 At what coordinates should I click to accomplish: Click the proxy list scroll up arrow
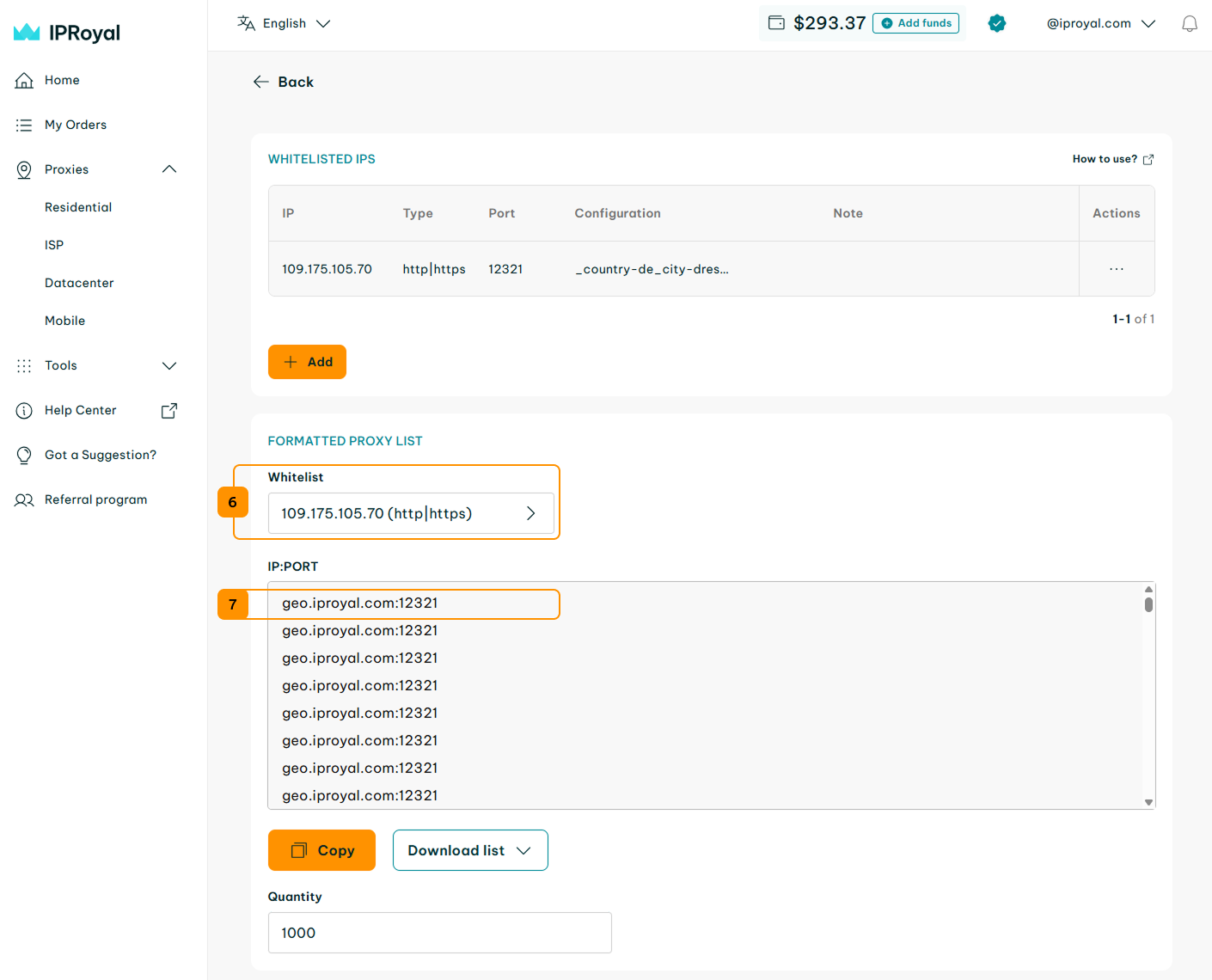[1148, 589]
